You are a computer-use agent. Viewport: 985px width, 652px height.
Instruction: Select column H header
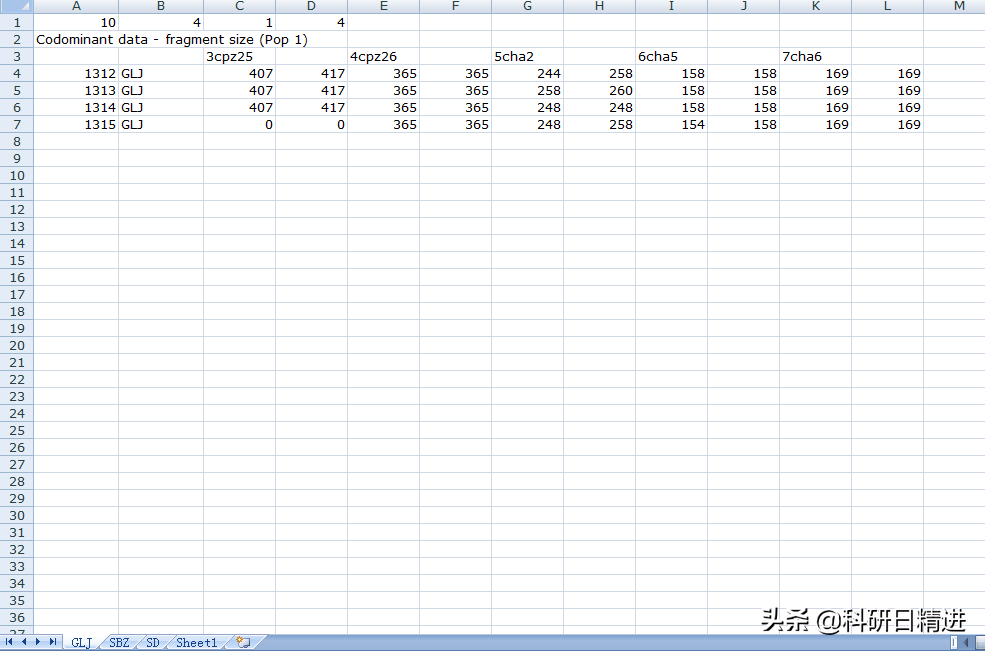pos(599,6)
